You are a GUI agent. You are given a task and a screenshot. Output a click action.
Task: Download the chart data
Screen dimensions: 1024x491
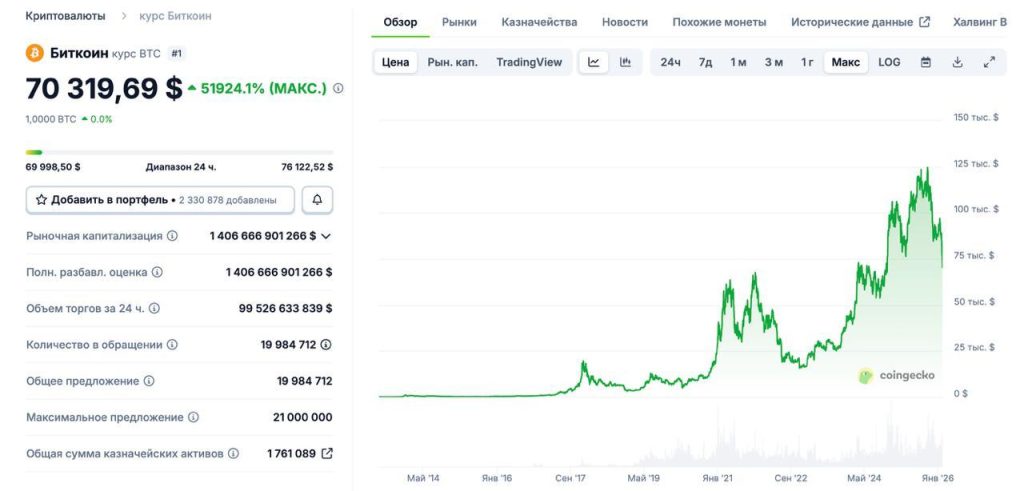(x=957, y=62)
